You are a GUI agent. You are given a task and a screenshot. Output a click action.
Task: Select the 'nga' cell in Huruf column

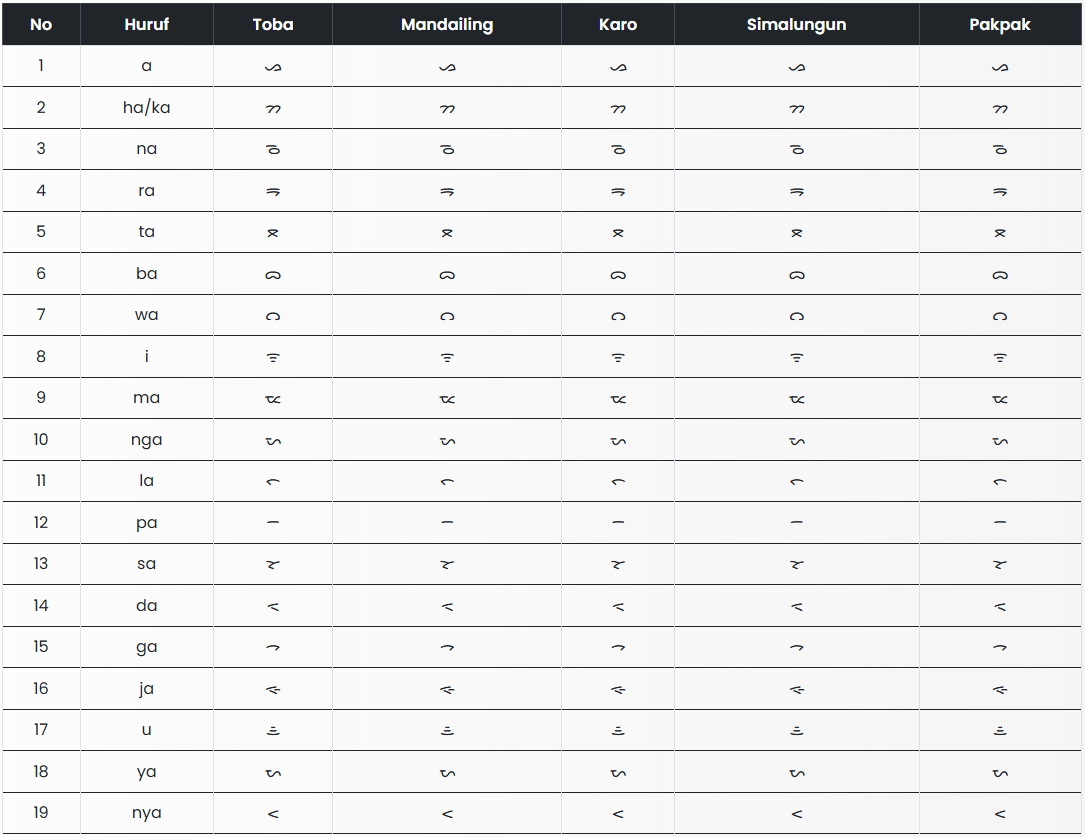coord(147,440)
